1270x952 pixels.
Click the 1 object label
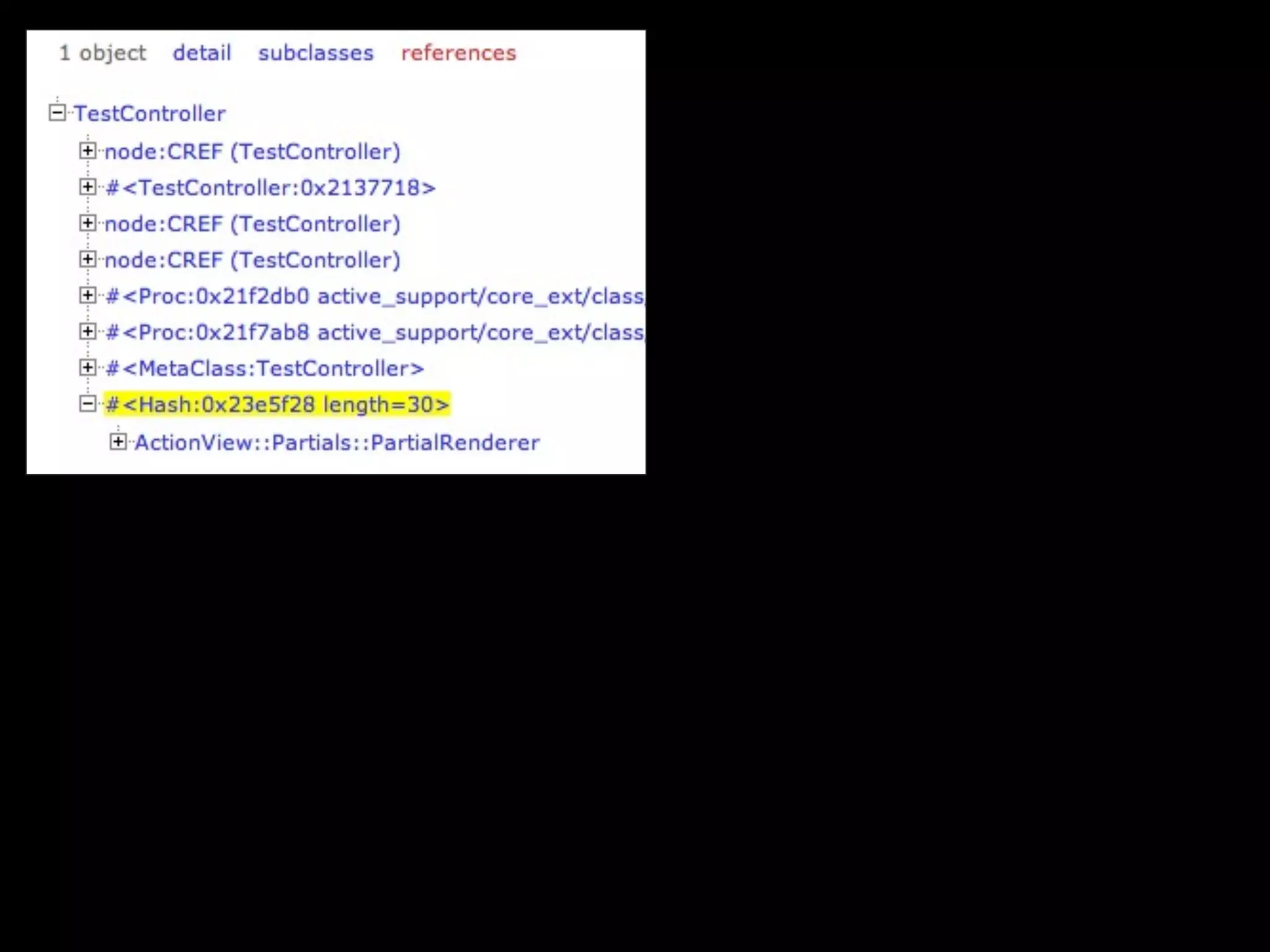[102, 53]
